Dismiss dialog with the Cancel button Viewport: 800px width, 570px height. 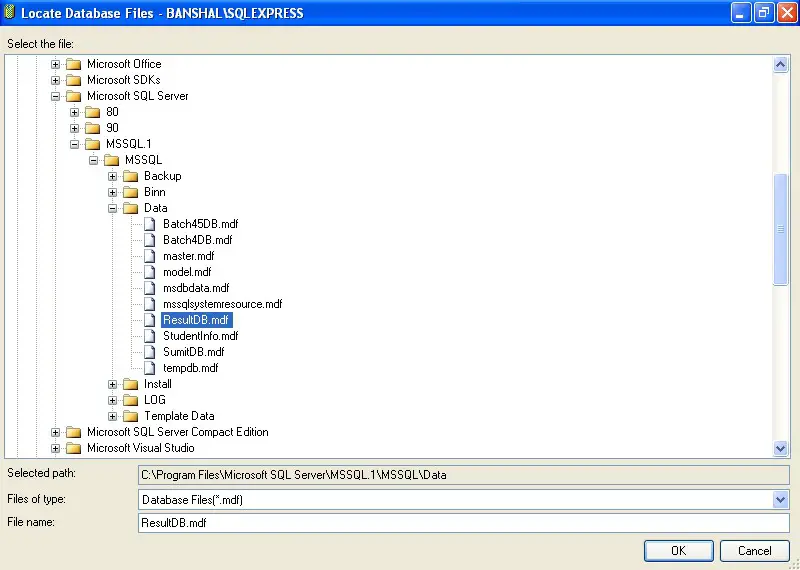point(755,551)
